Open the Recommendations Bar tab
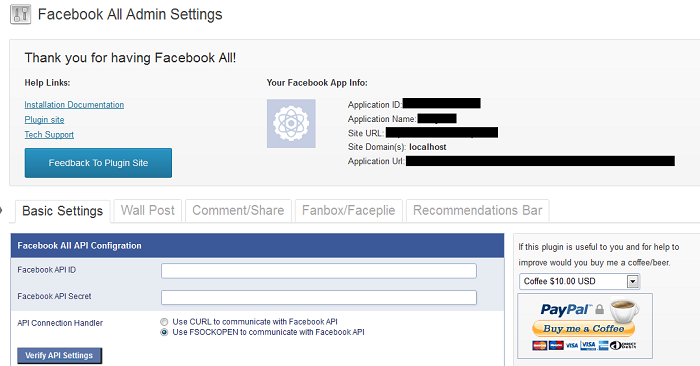Screen dimensions: 700x366 click(x=478, y=211)
